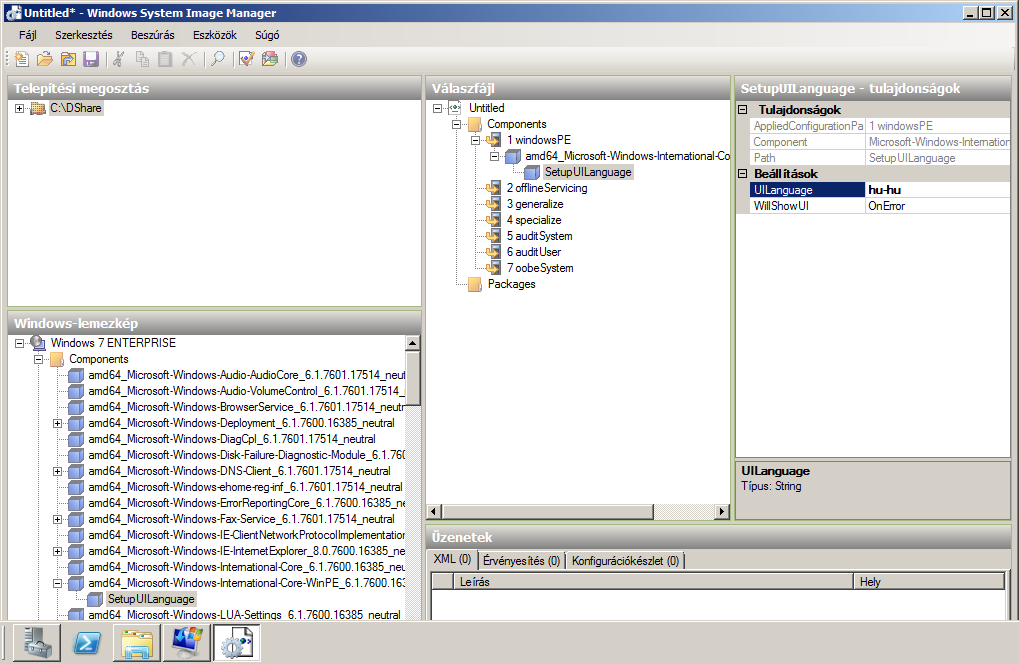Click the answer file scrollbar right arrow
This screenshot has height=664, width=1019.
tap(721, 511)
